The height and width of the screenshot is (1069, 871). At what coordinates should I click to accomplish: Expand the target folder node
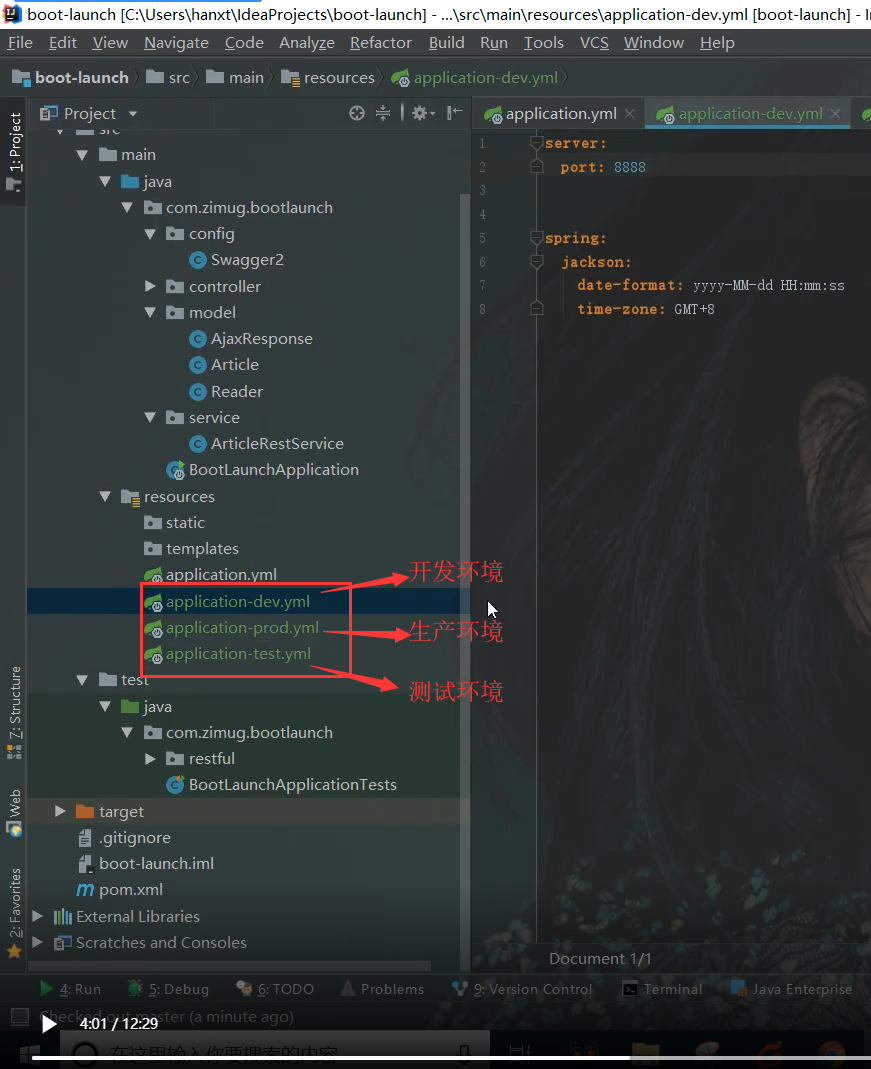point(60,811)
